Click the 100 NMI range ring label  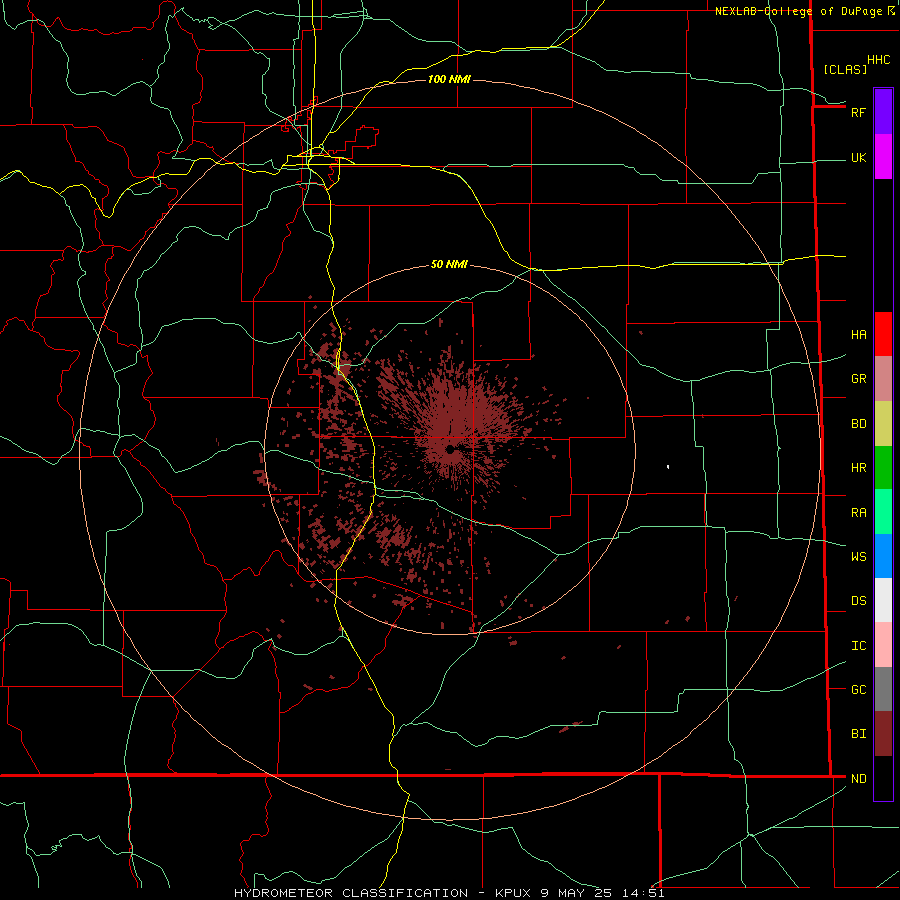click(449, 79)
